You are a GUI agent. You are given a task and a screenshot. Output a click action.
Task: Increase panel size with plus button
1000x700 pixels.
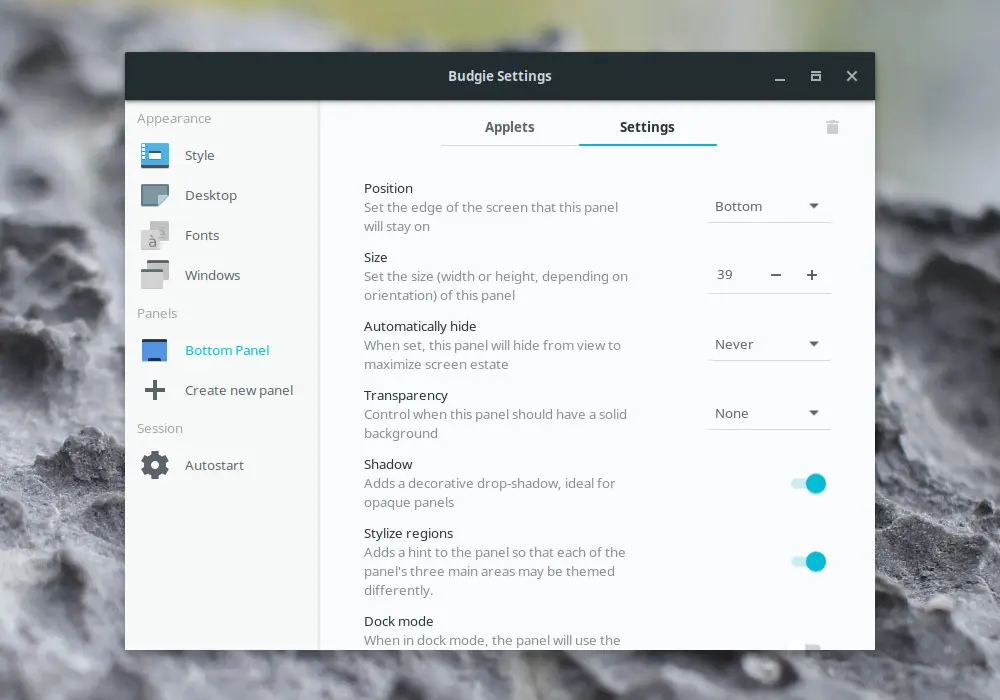tap(812, 275)
